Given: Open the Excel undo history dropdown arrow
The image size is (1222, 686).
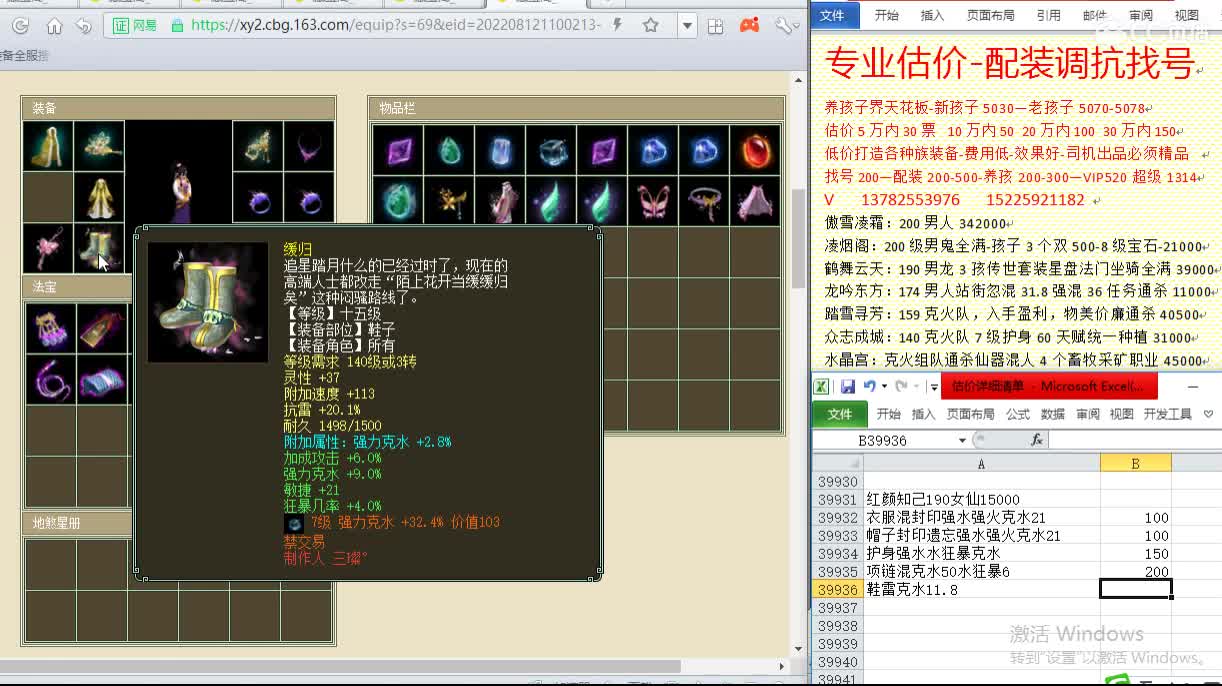Looking at the screenshot, I should point(883,386).
